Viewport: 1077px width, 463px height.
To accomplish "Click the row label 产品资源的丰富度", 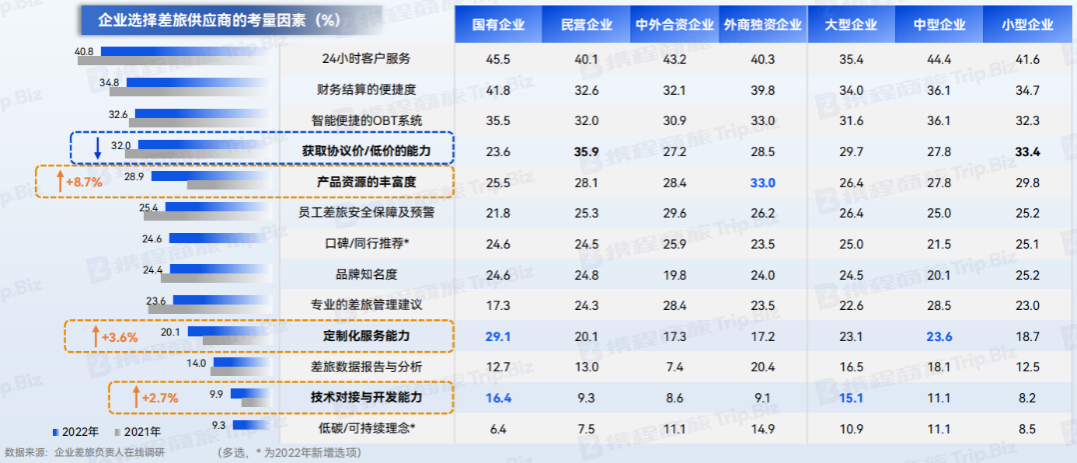I will [366, 182].
